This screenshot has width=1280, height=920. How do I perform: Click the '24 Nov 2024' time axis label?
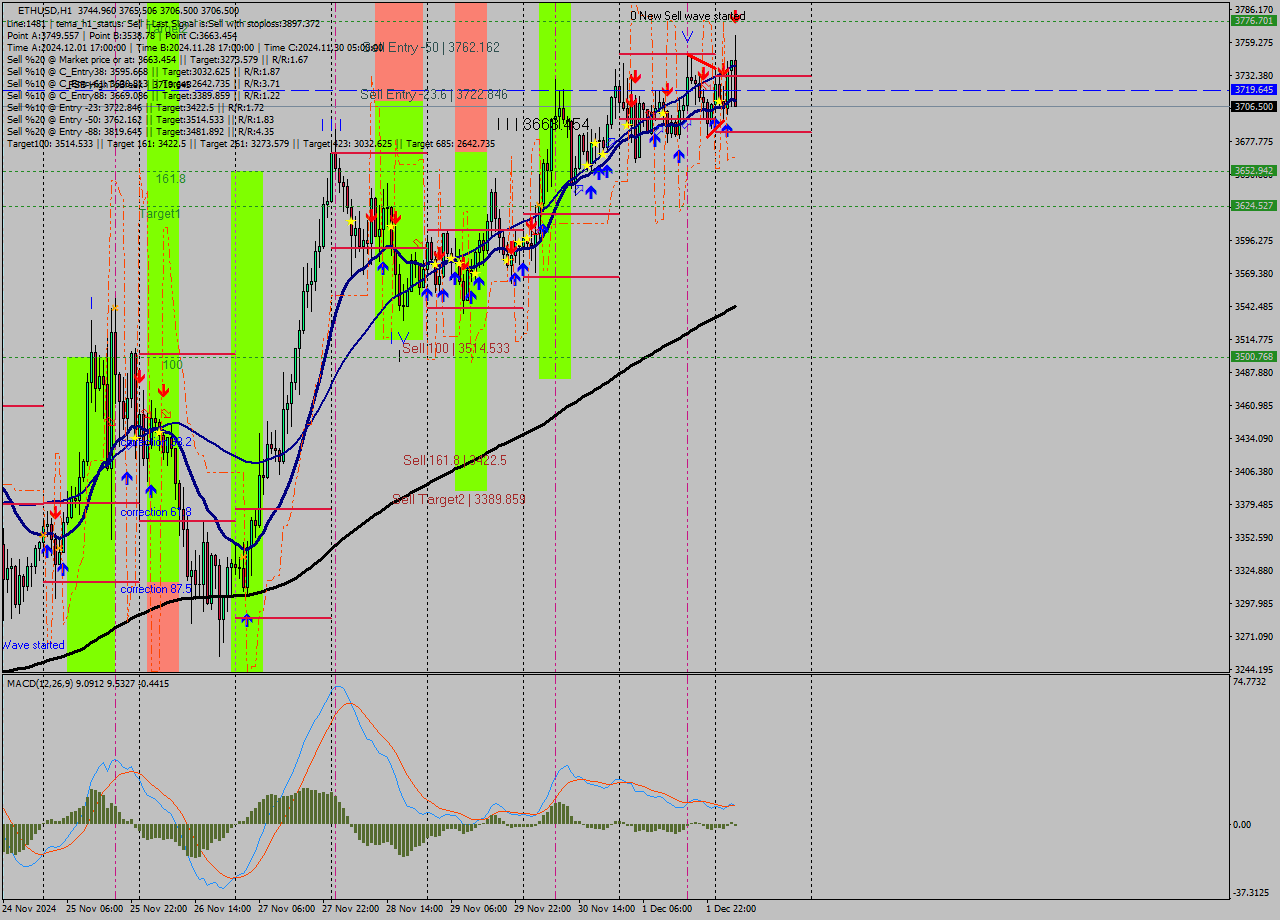pos(30,909)
